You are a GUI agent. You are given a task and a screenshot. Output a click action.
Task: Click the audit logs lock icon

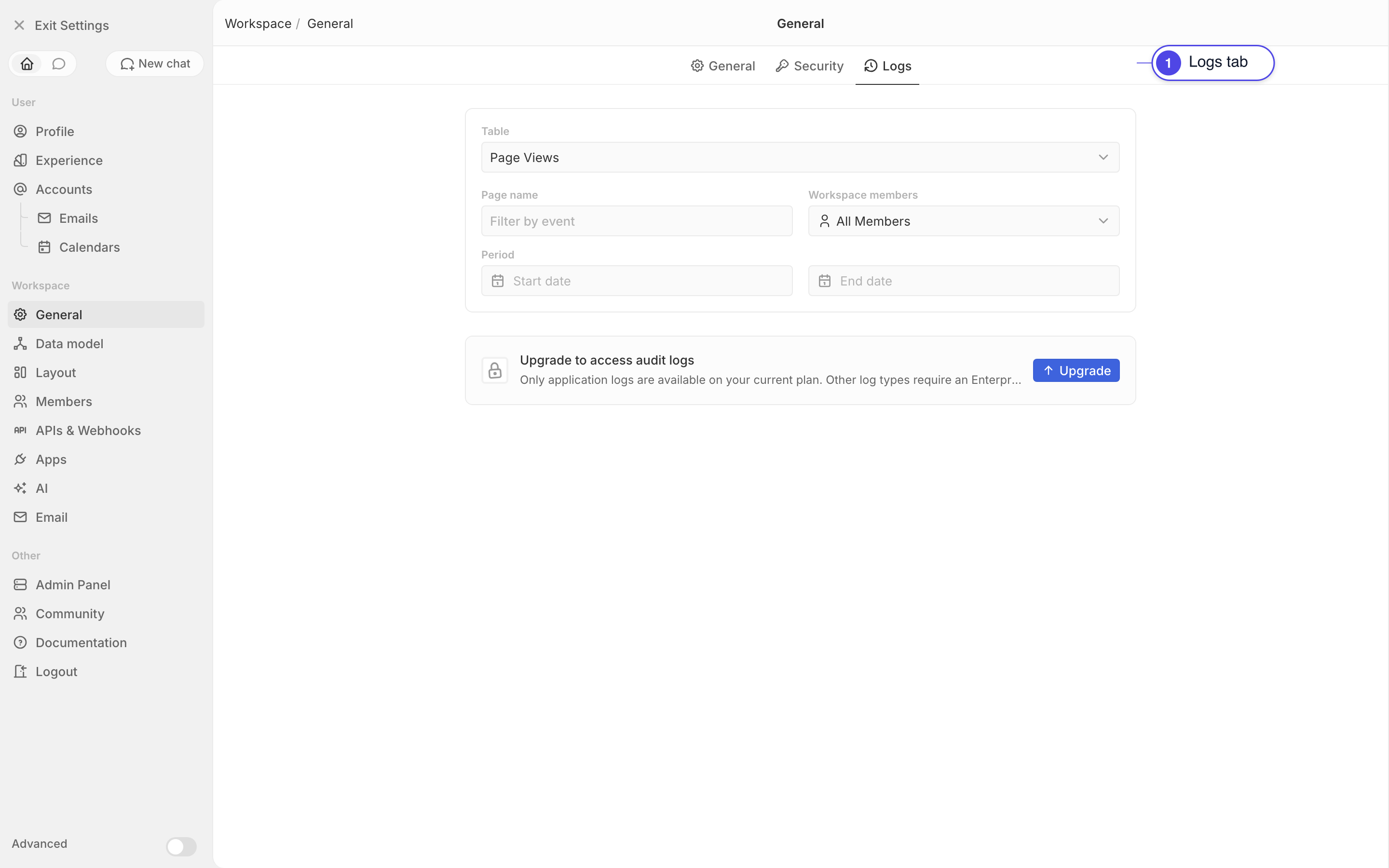click(x=495, y=370)
